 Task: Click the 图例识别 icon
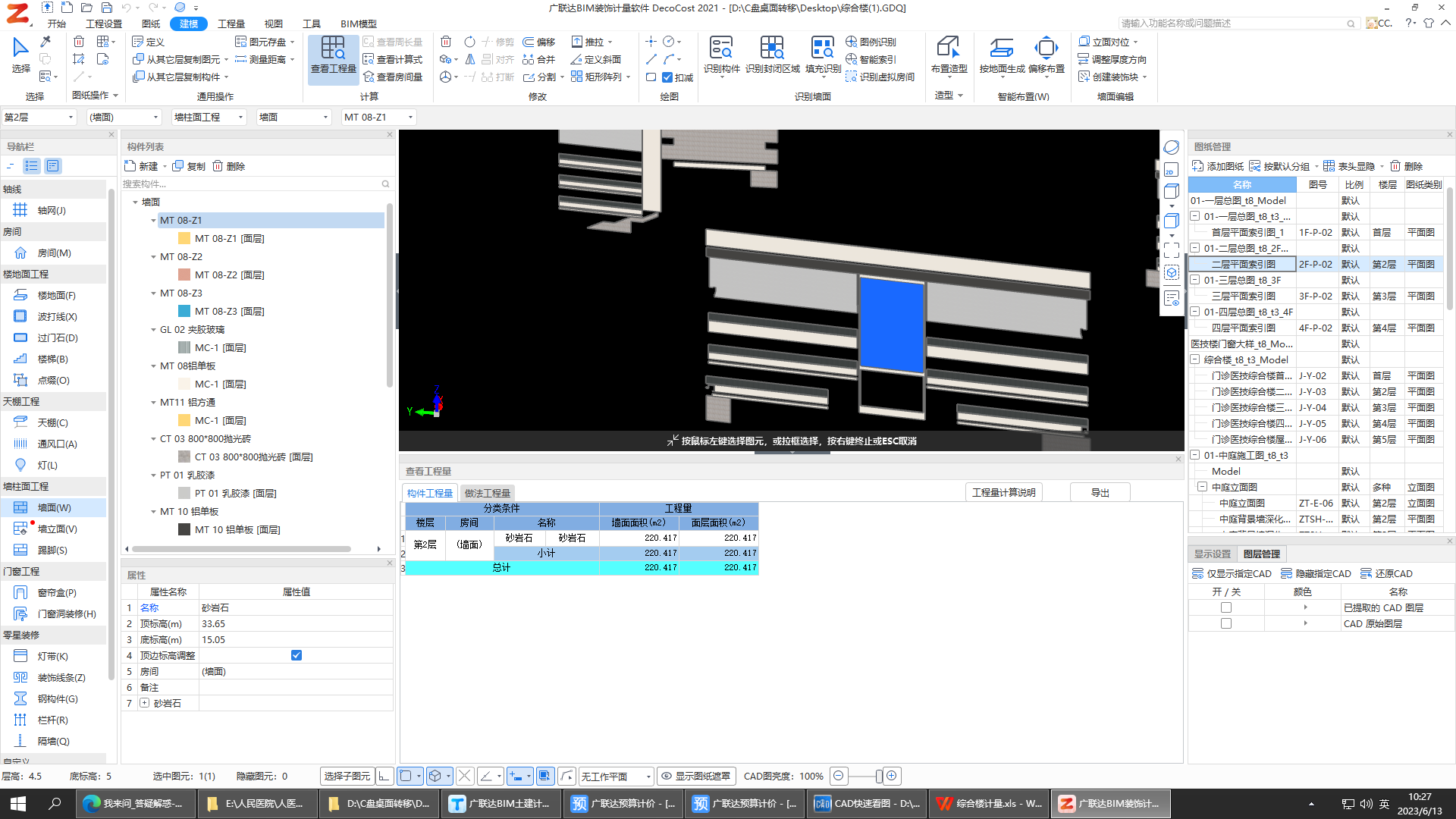[x=871, y=42]
